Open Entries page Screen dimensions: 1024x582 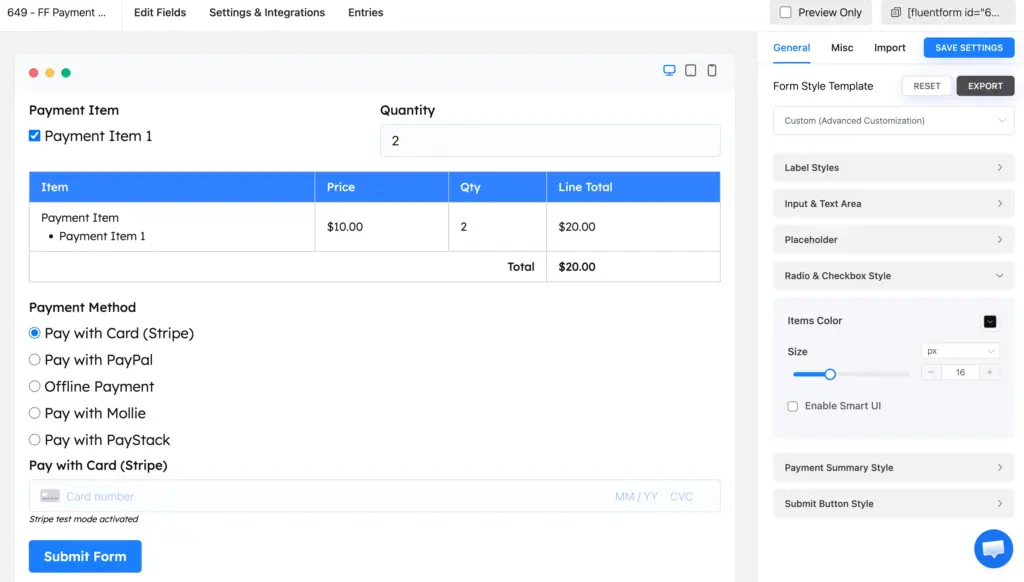click(366, 12)
